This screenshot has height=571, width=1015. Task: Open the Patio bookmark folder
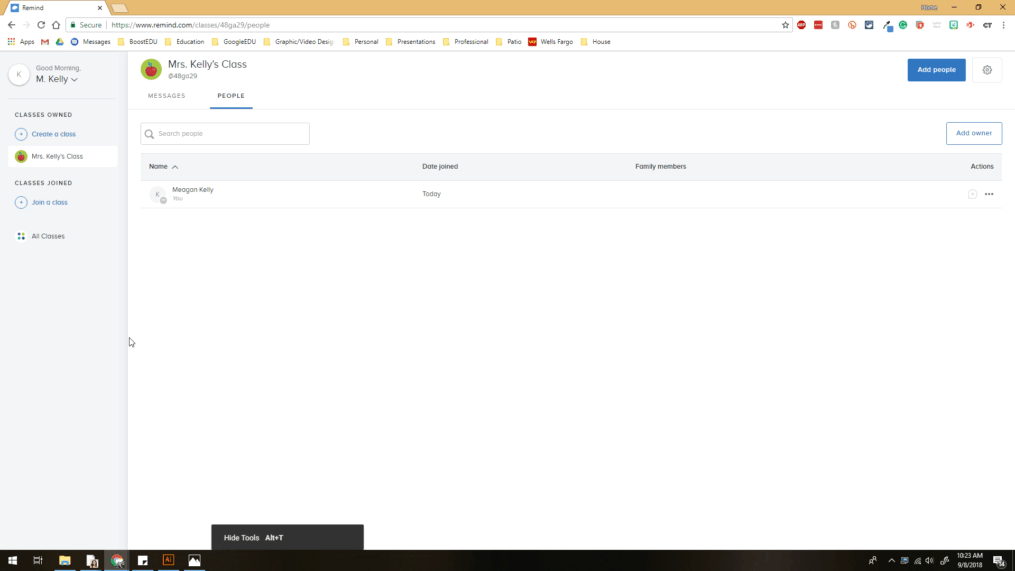point(509,42)
